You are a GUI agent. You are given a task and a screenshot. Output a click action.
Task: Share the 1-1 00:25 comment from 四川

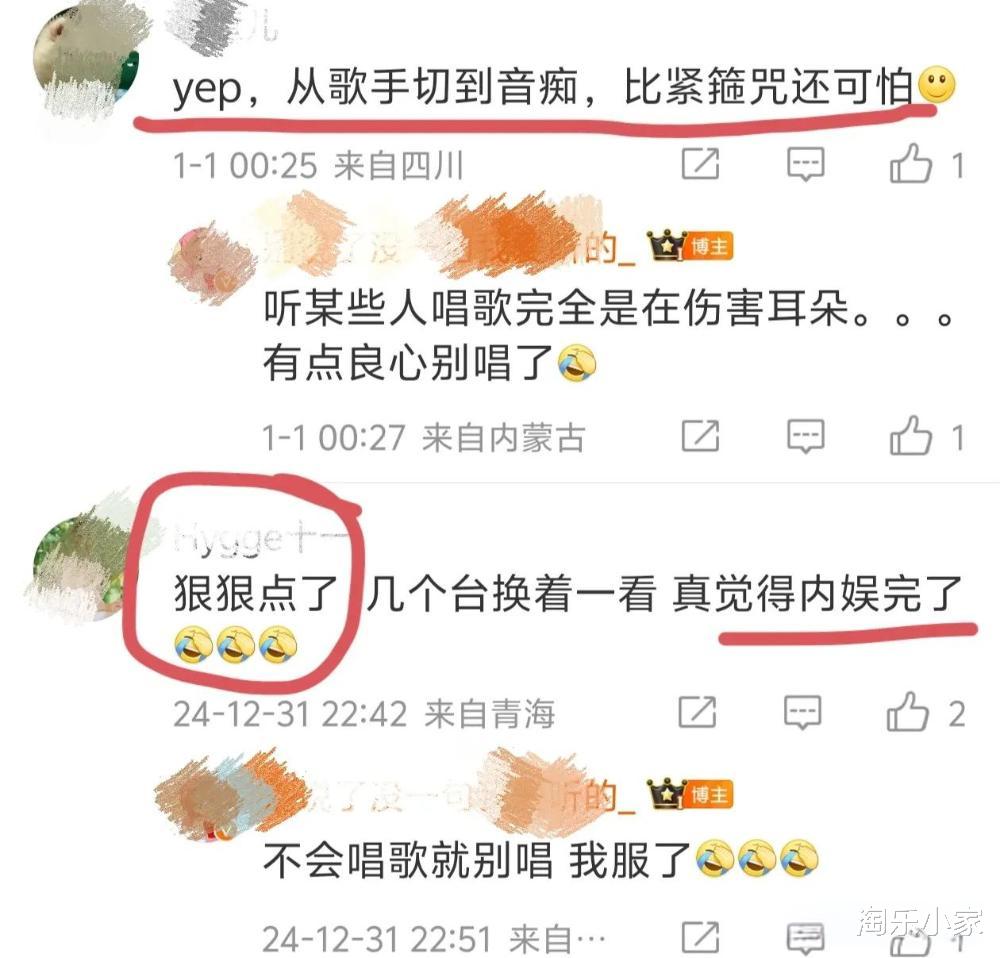(x=700, y=164)
